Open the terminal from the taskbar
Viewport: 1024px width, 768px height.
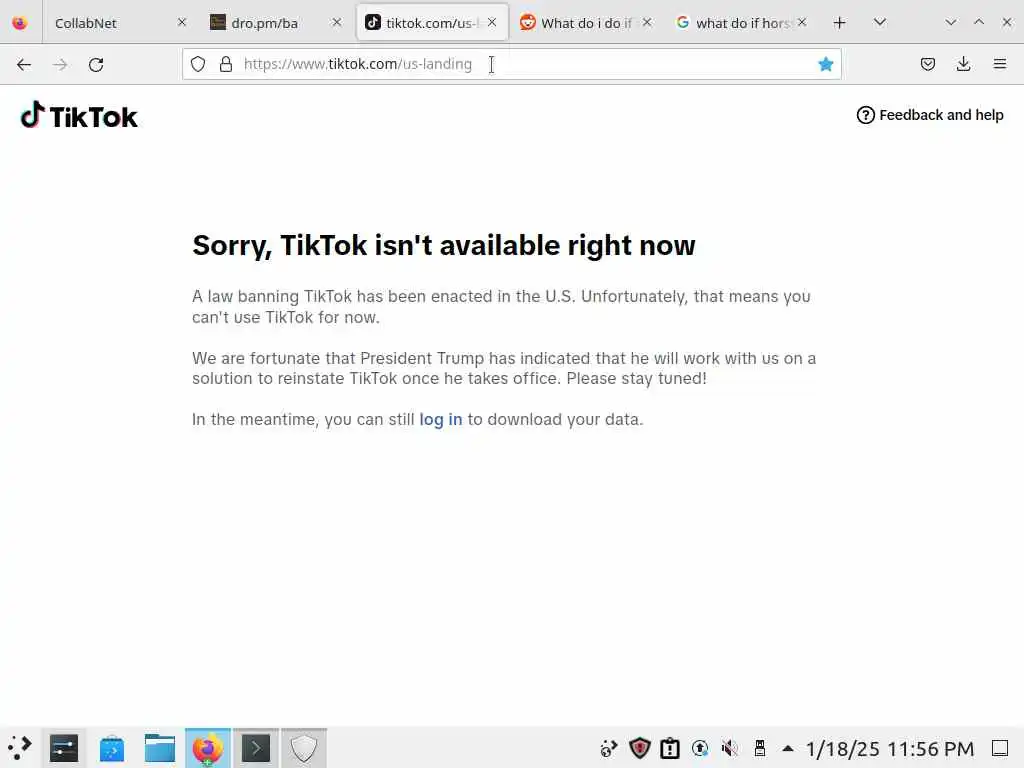pos(255,748)
